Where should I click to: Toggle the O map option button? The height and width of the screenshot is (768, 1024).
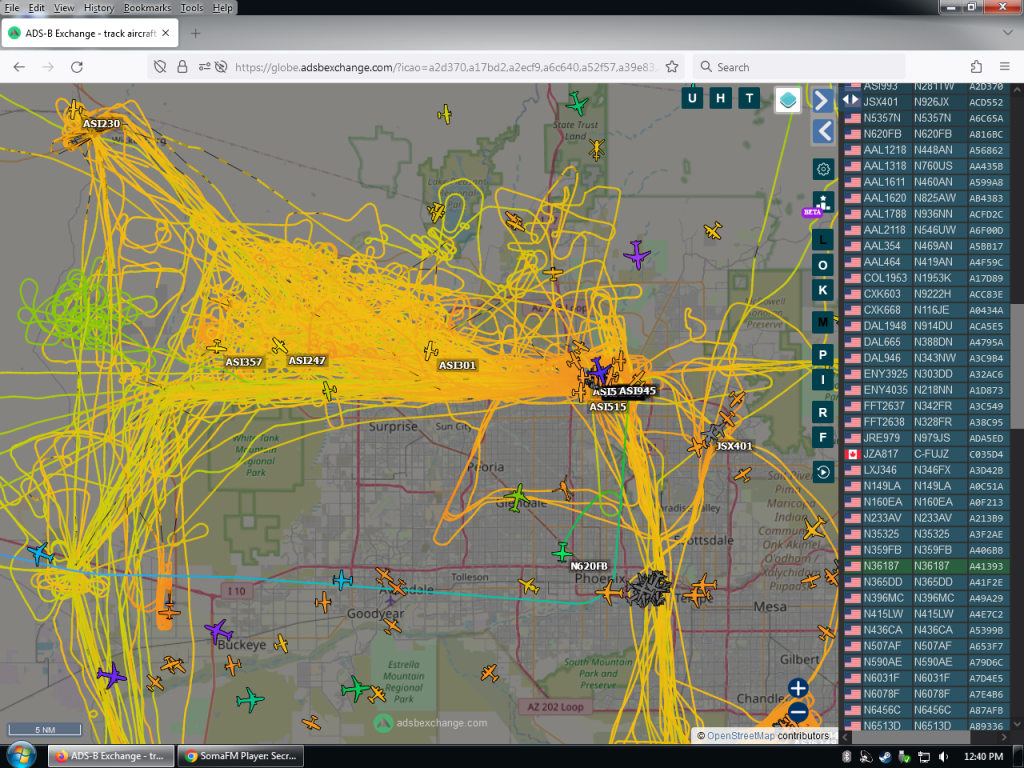point(823,265)
